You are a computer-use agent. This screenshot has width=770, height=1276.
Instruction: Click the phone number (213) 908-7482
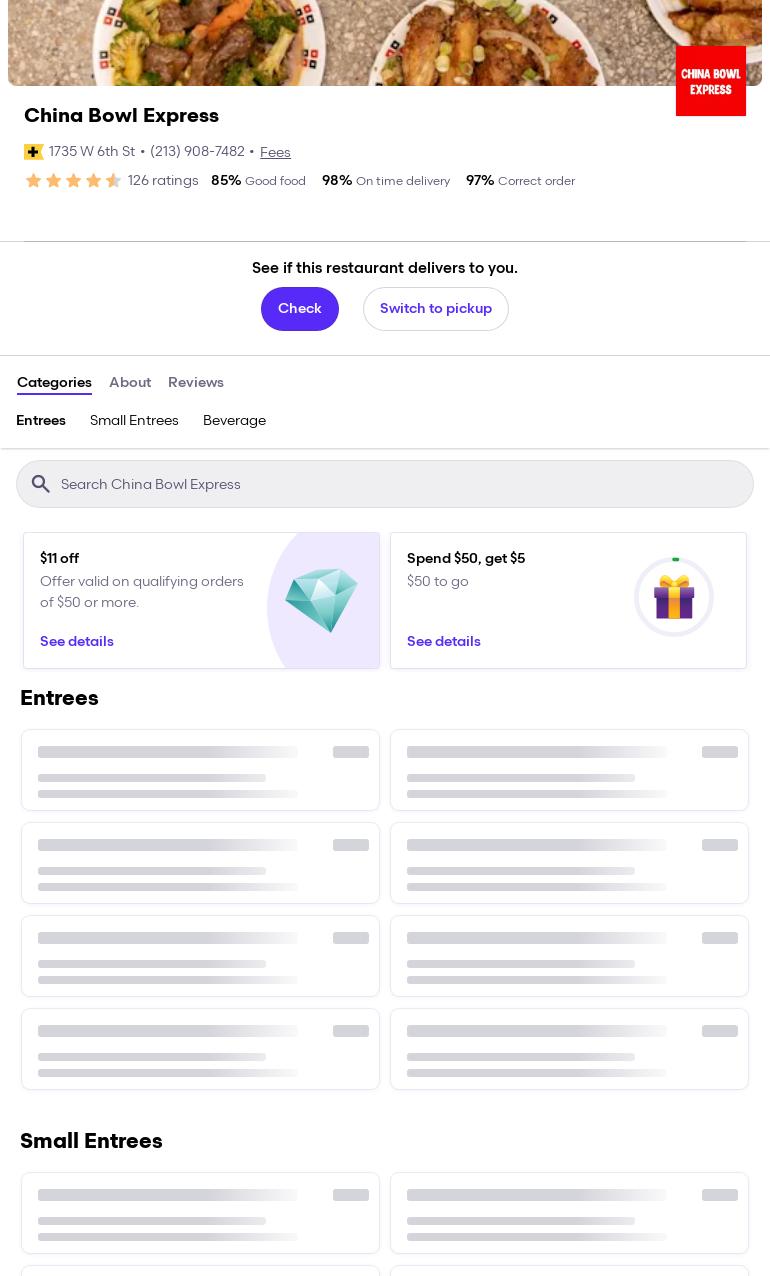click(x=197, y=152)
